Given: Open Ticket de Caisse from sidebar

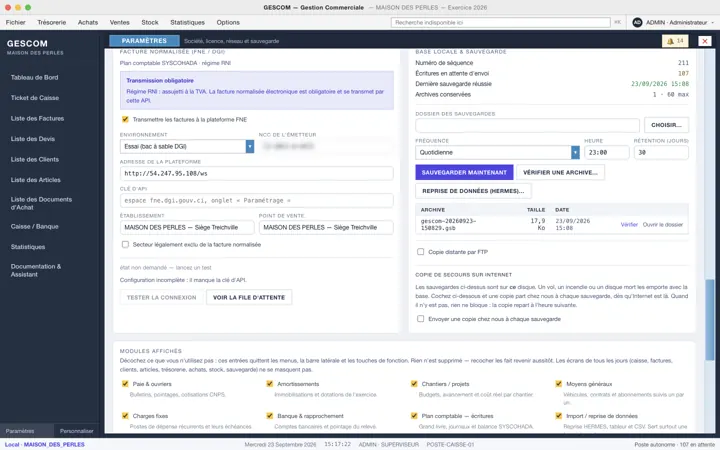Looking at the screenshot, I should (35, 98).
